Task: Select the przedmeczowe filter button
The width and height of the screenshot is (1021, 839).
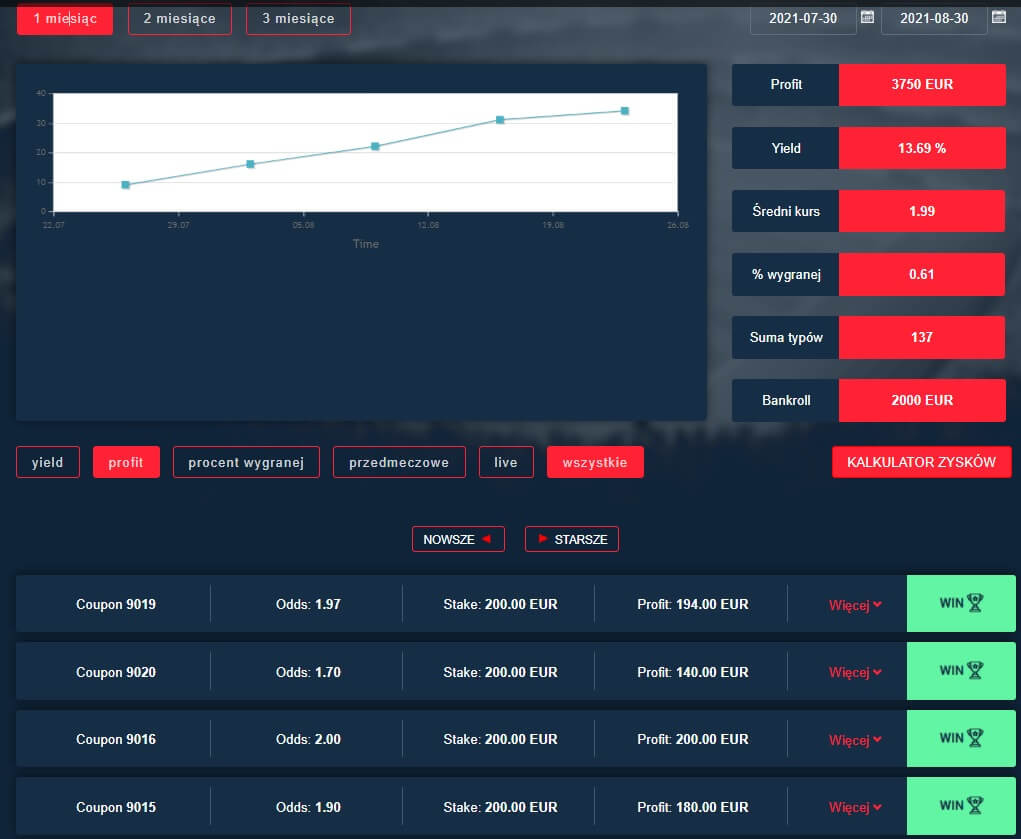Action: [399, 463]
